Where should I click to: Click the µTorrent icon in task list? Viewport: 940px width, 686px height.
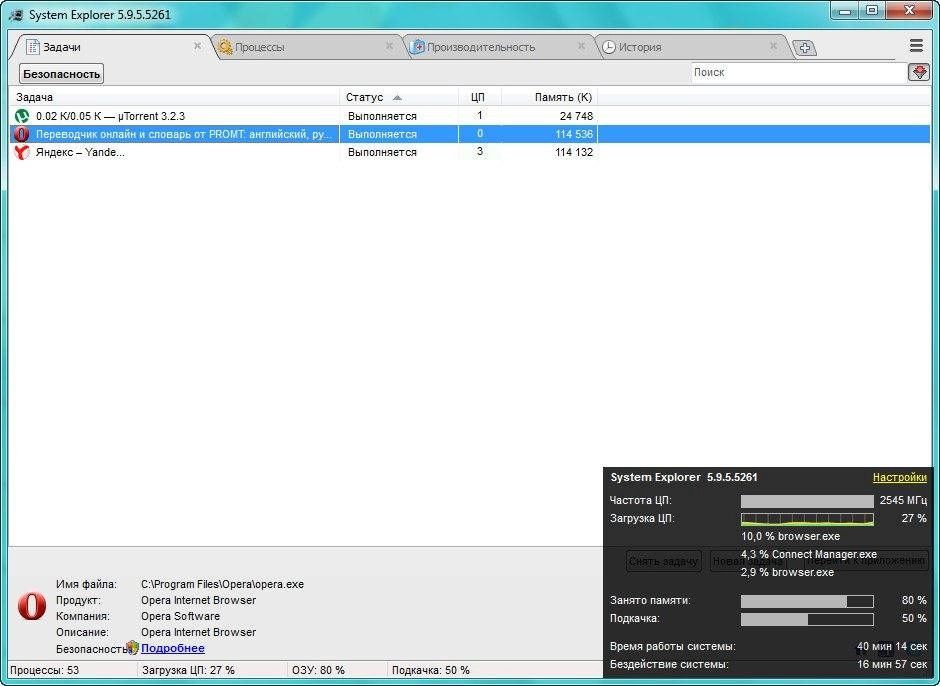(22, 116)
